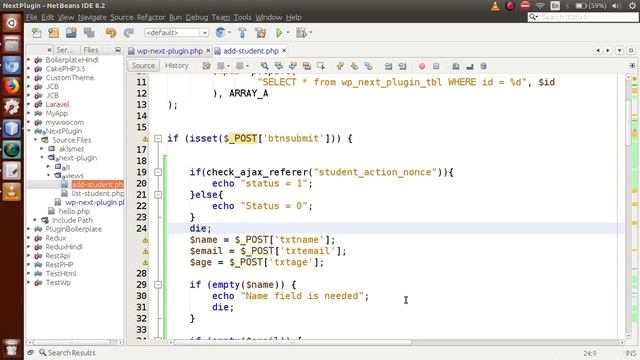Viewport: 640px width, 360px height.
Task: Click the editor split button at toolbar's right end
Action: 632,66
